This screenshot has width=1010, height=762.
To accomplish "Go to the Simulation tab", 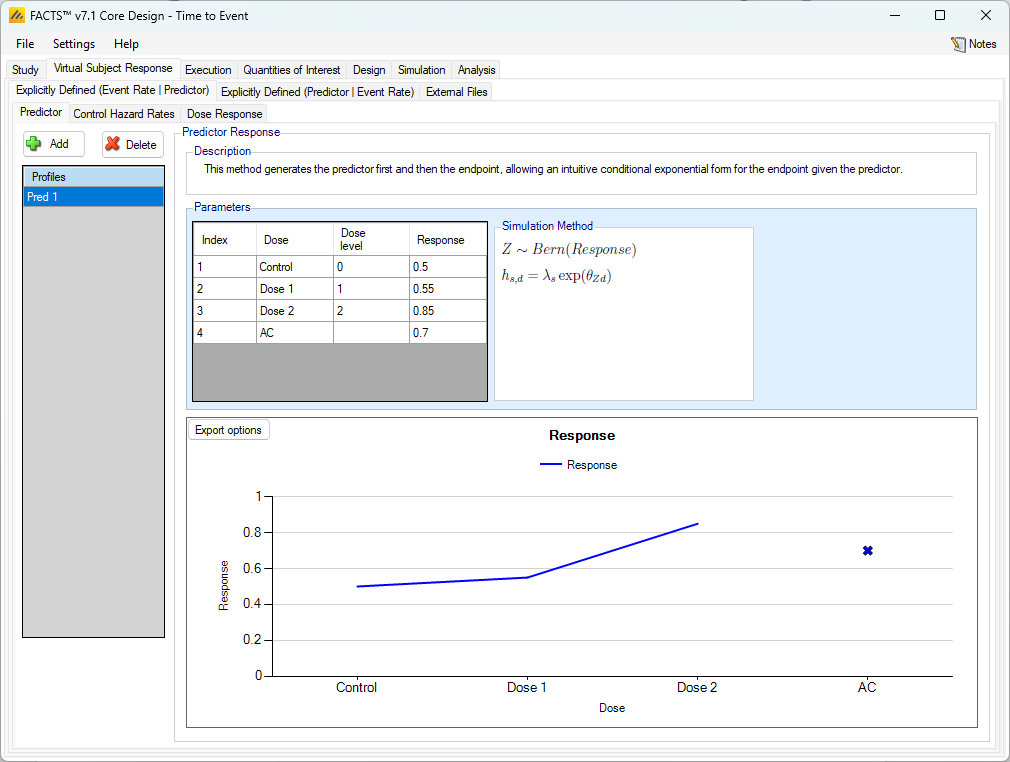I will pos(421,70).
